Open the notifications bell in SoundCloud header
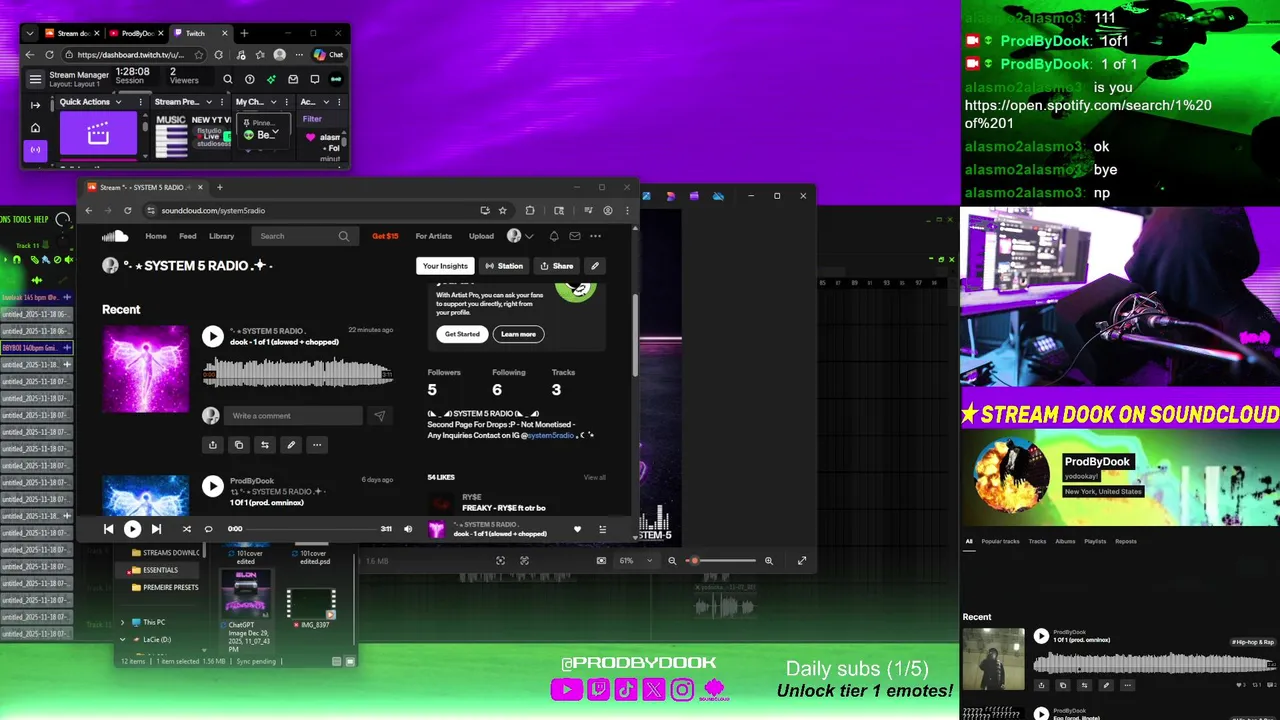Image resolution: width=1280 pixels, height=720 pixels. (x=556, y=236)
